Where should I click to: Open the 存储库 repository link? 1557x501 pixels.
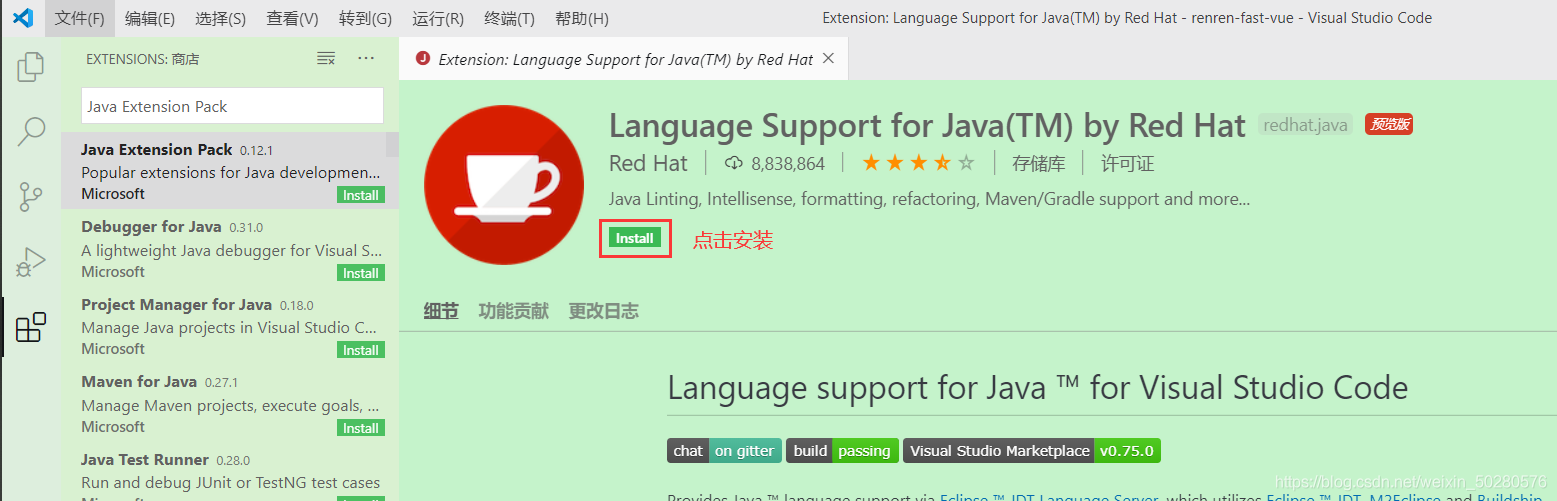[x=1039, y=163]
